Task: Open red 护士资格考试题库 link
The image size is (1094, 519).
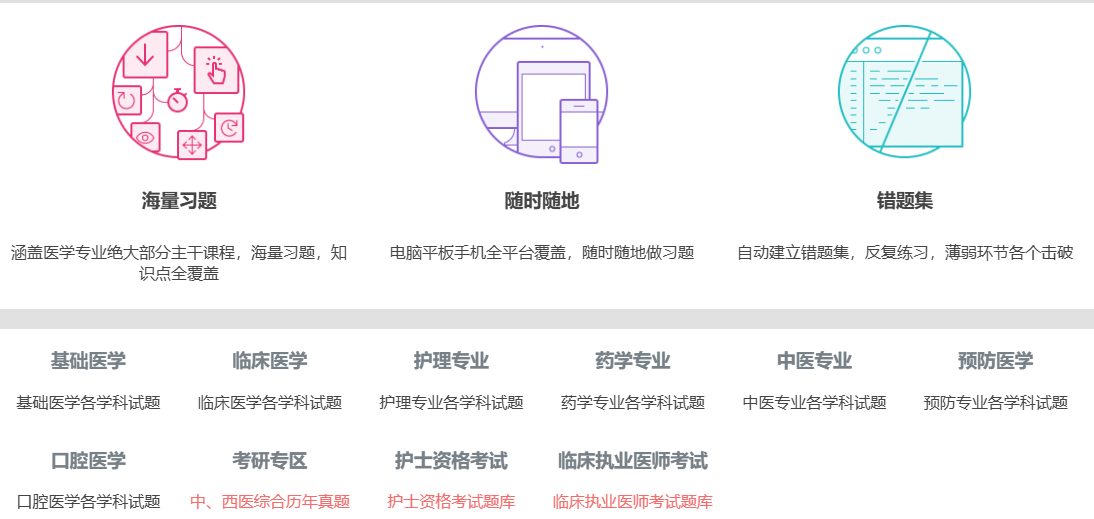Action: [x=451, y=502]
